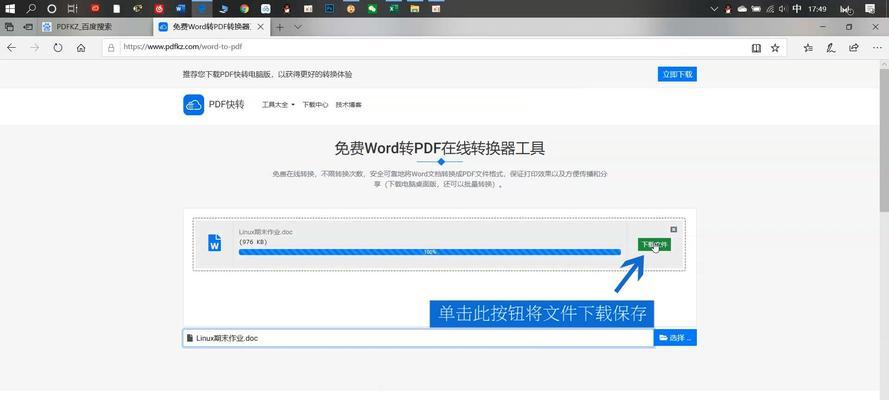Remove the uploaded file with the X icon
This screenshot has height=400, width=889.
[674, 229]
